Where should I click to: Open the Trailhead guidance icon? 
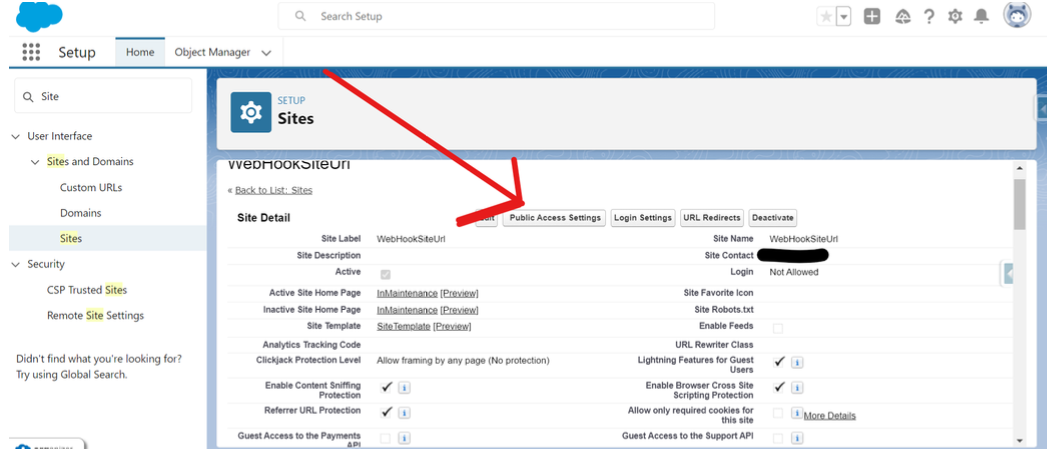coord(902,17)
